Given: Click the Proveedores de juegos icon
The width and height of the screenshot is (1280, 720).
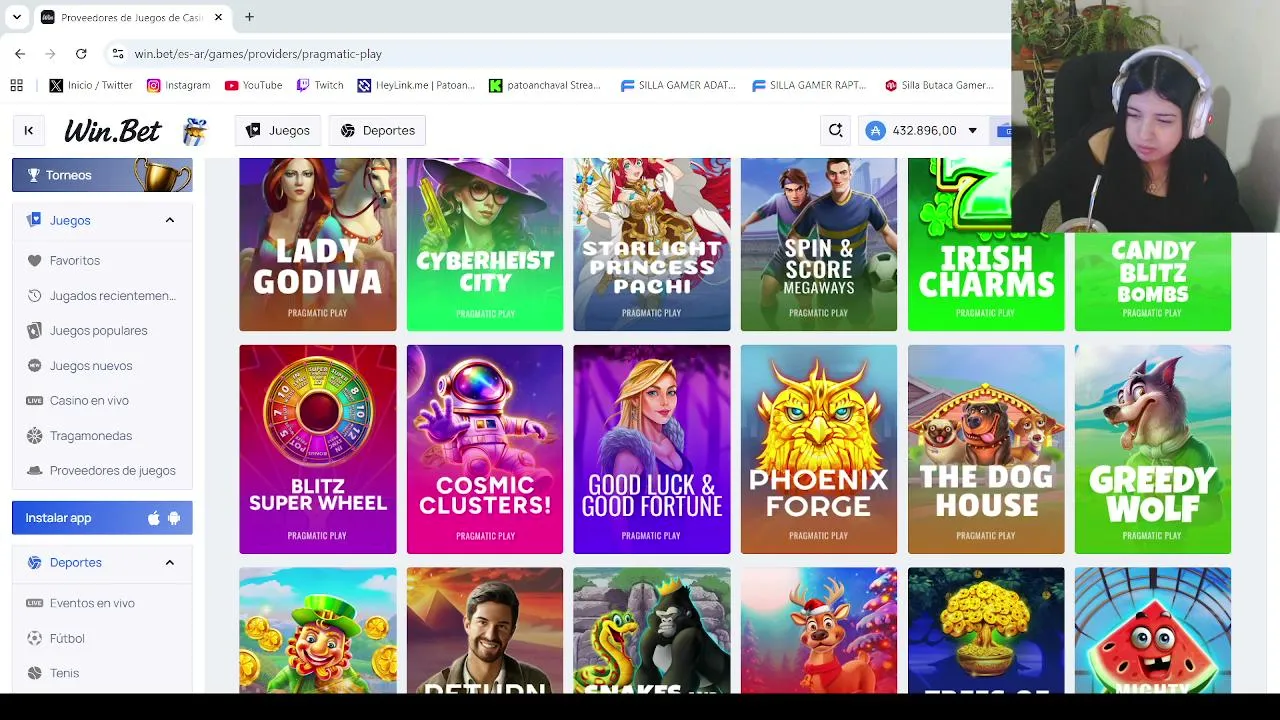Looking at the screenshot, I should tap(35, 471).
